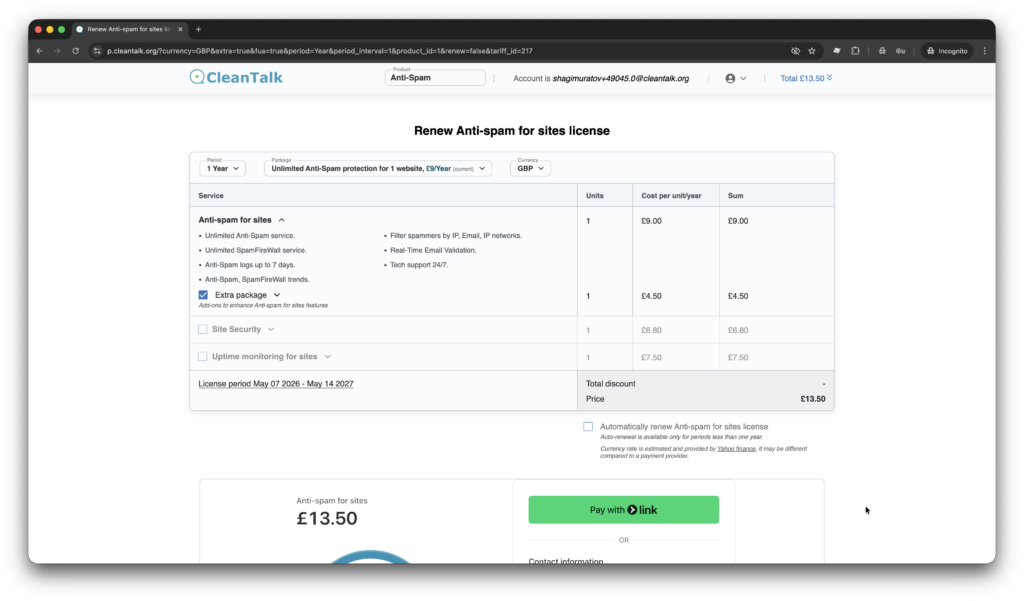1024x601 pixels.
Task: Click the Pay with link button
Action: 624,510
